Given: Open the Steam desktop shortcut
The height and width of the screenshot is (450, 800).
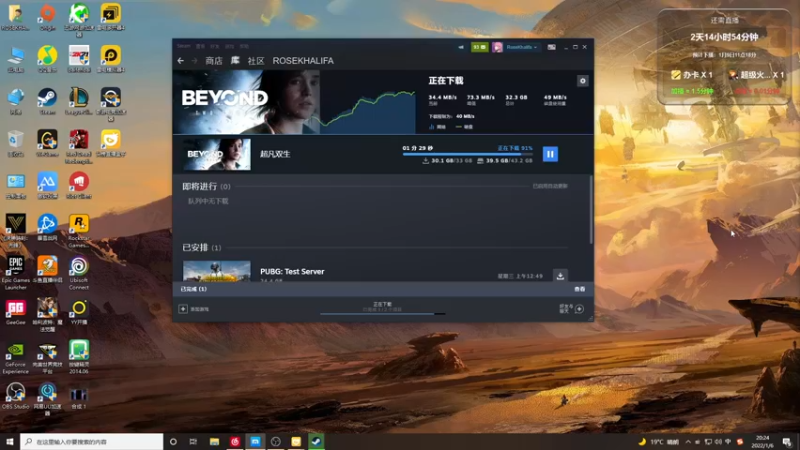Looking at the screenshot, I should [x=47, y=101].
